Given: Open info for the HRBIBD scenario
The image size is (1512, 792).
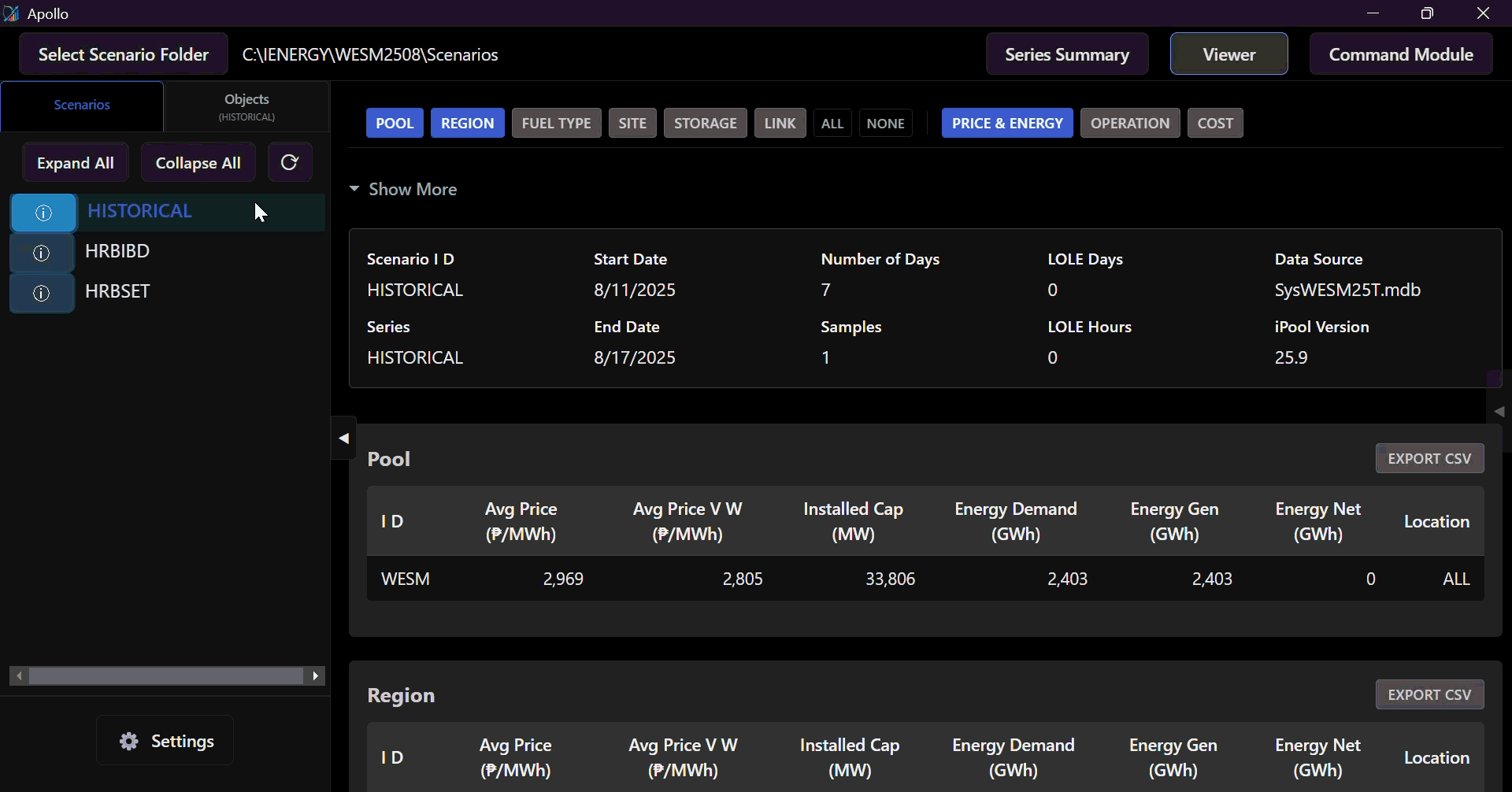Looking at the screenshot, I should (42, 253).
